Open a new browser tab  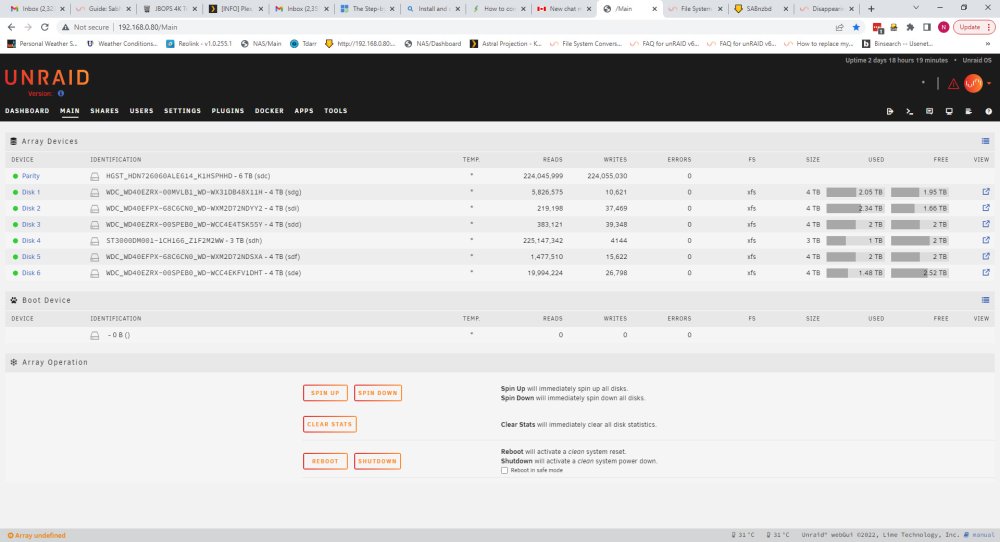pos(871,9)
